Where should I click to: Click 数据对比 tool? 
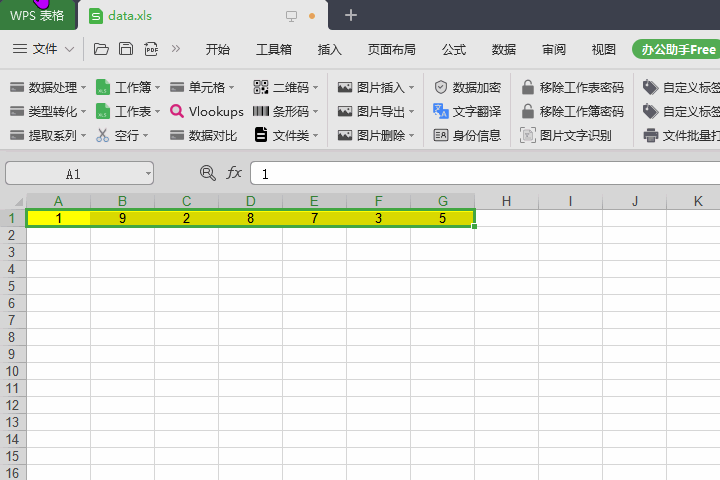point(203,136)
